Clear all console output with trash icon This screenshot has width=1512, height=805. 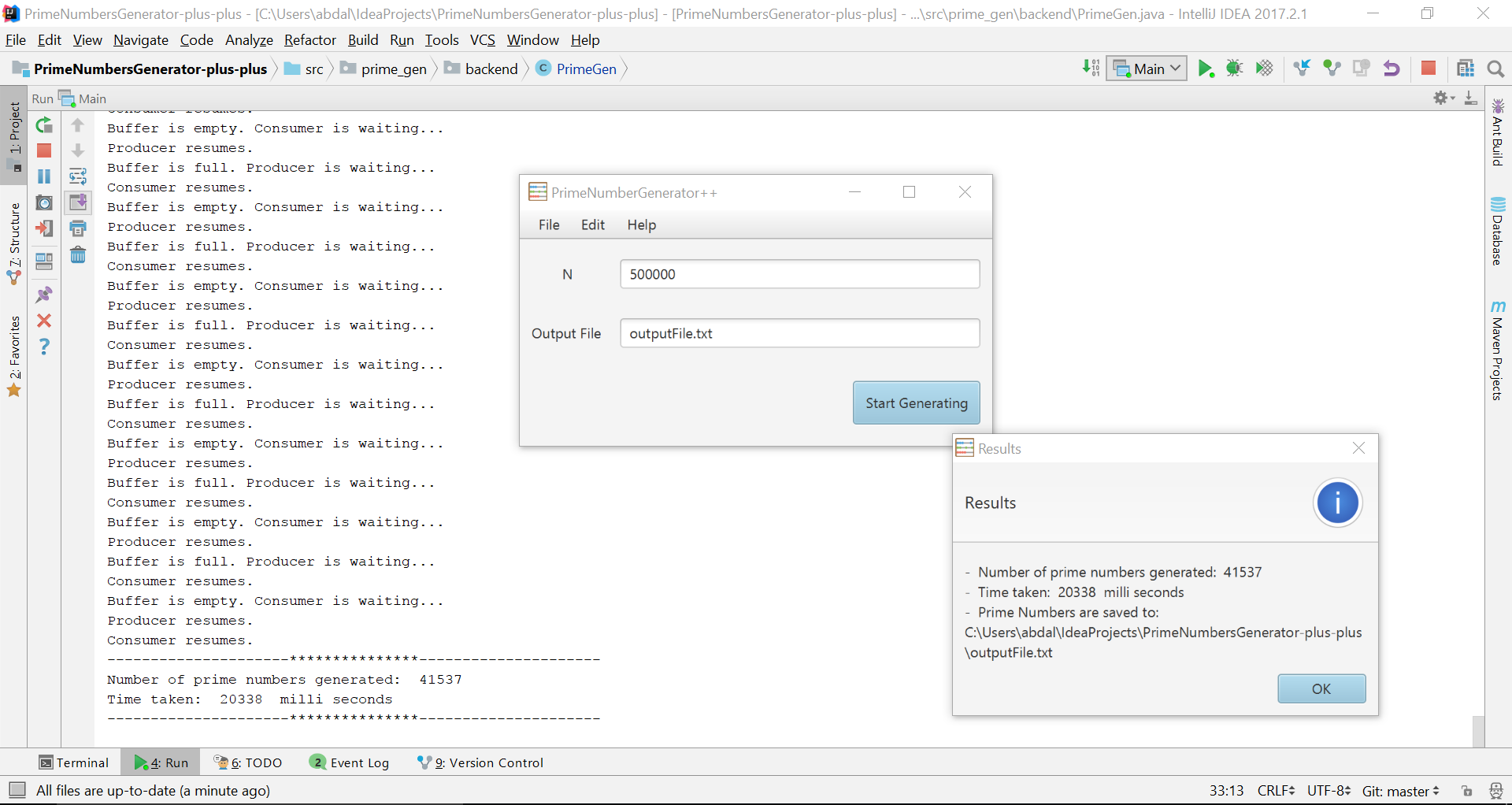78,254
